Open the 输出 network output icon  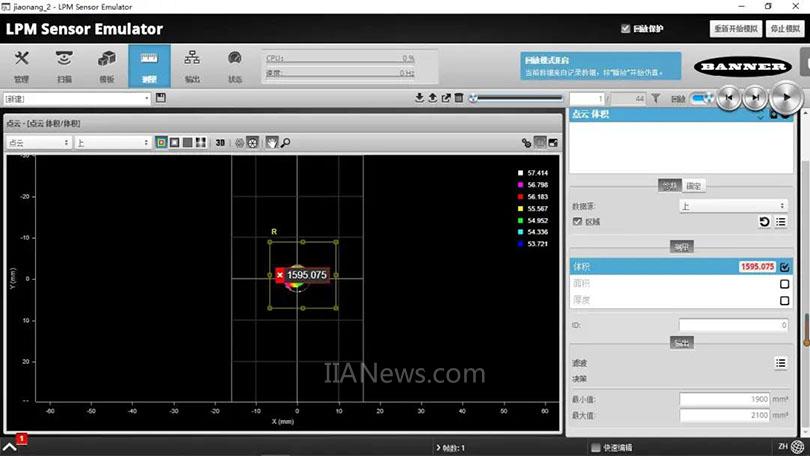tap(192, 64)
